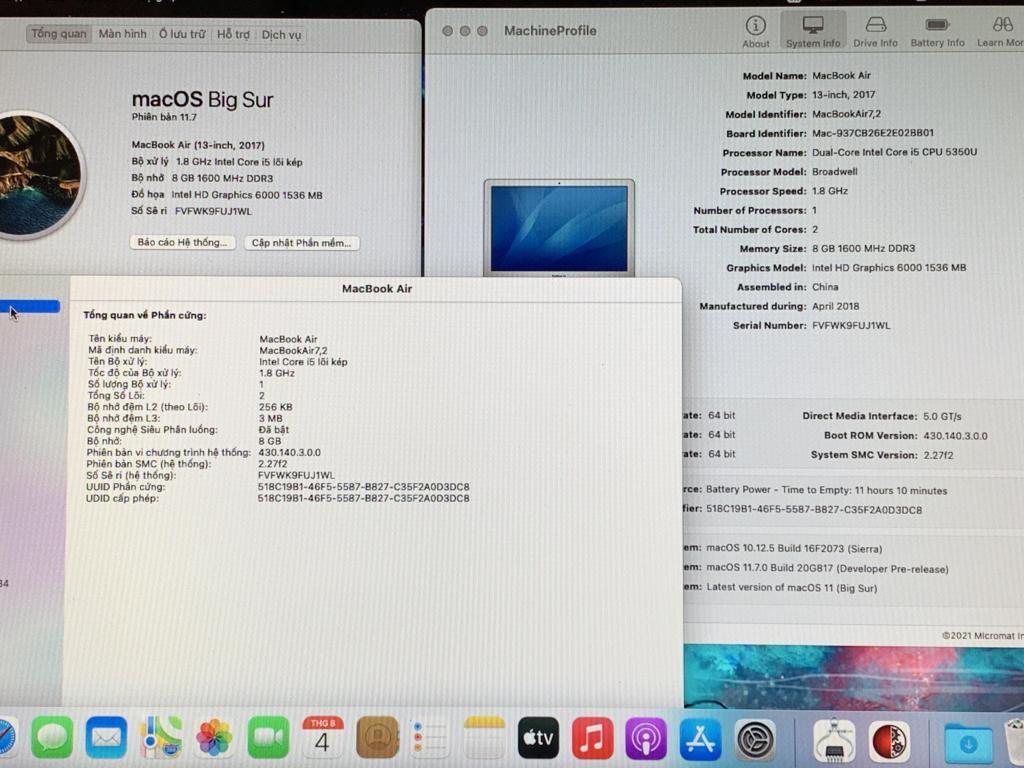Click Boot ROM Version "430.140.3.0.0" in MachineProfile
The width and height of the screenshot is (1024, 768).
point(955,436)
